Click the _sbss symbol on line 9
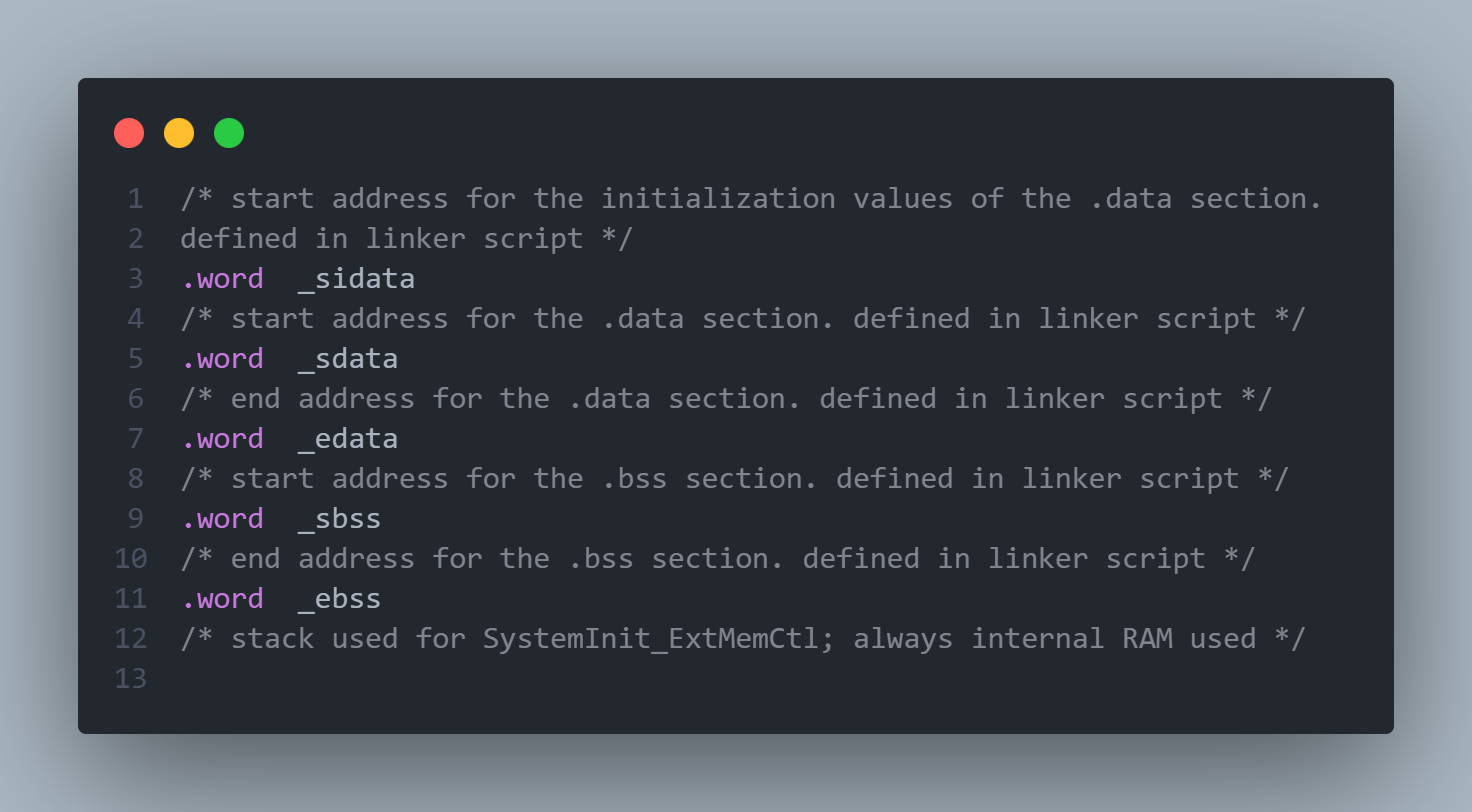This screenshot has width=1472, height=812. [339, 518]
